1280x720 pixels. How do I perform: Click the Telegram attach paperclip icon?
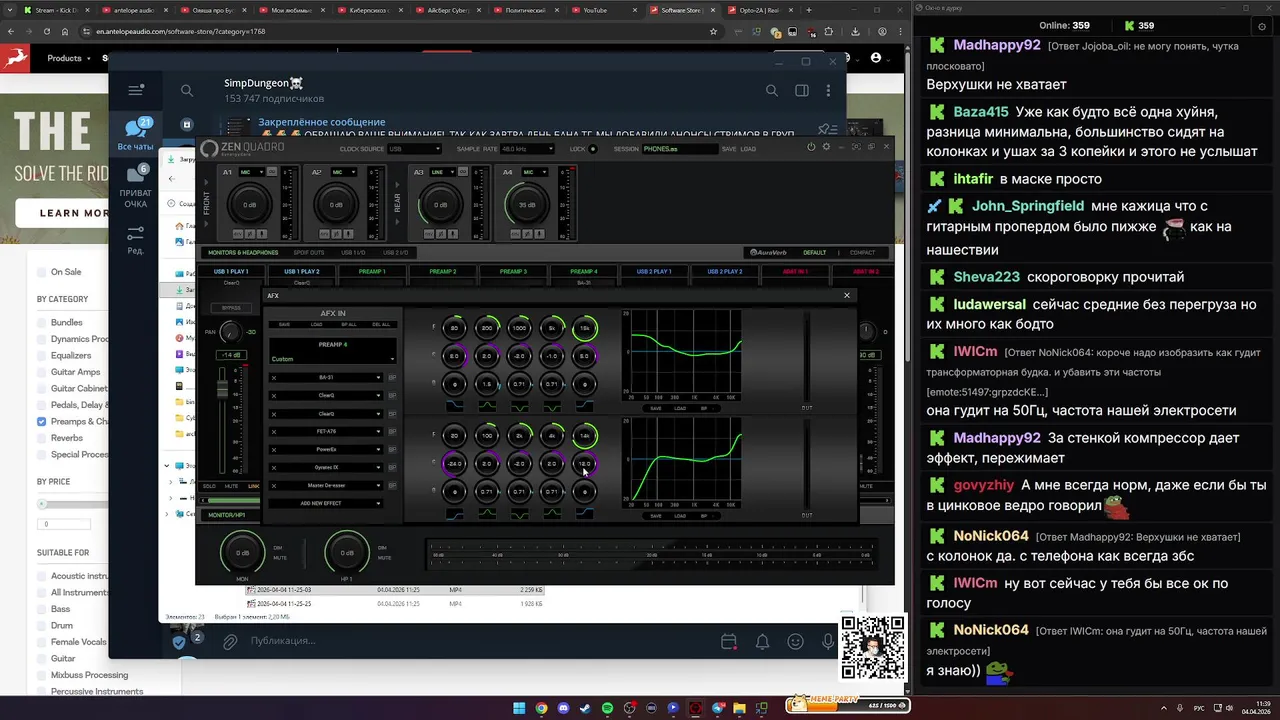(230, 641)
